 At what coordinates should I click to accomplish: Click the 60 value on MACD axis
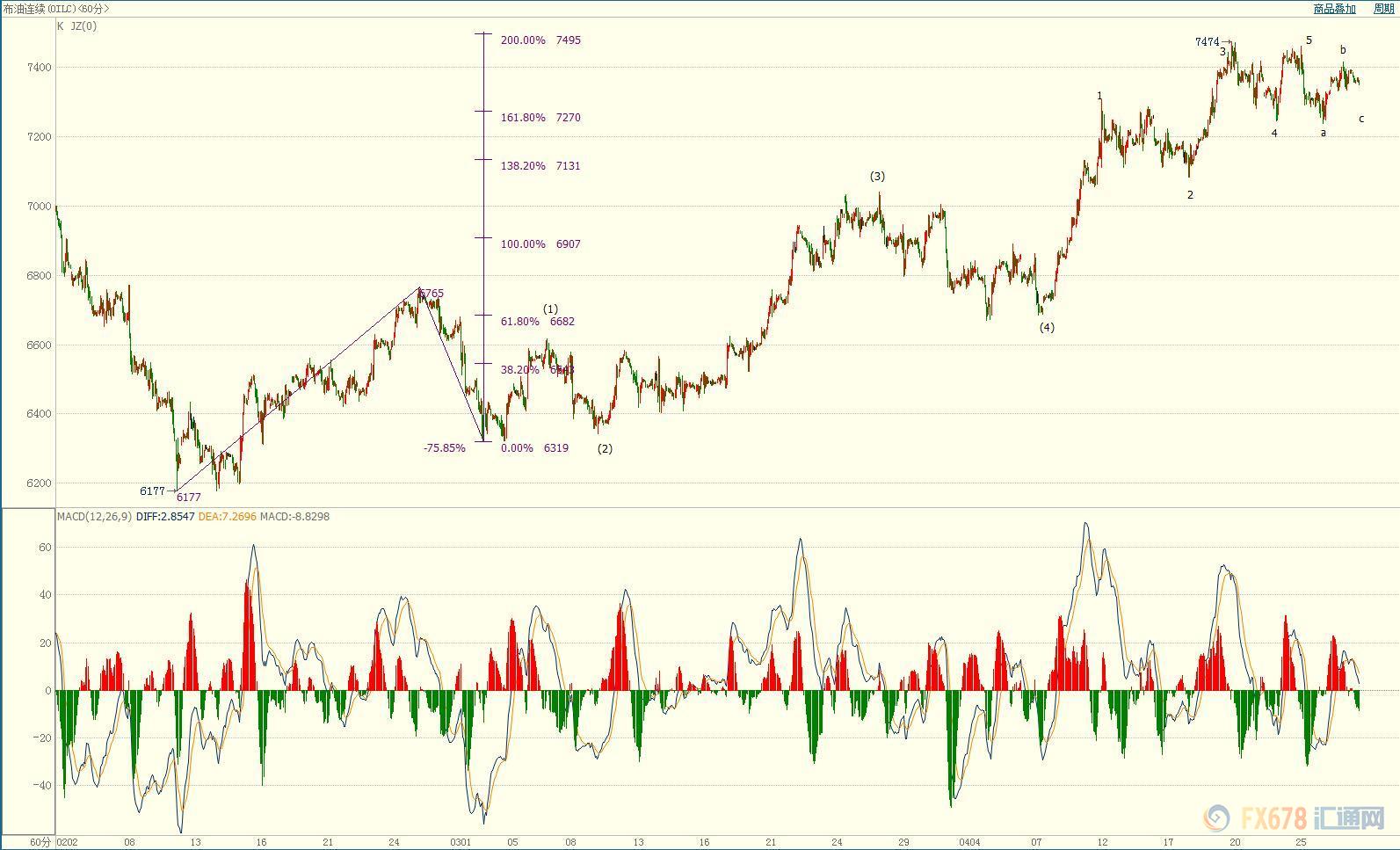(x=45, y=548)
